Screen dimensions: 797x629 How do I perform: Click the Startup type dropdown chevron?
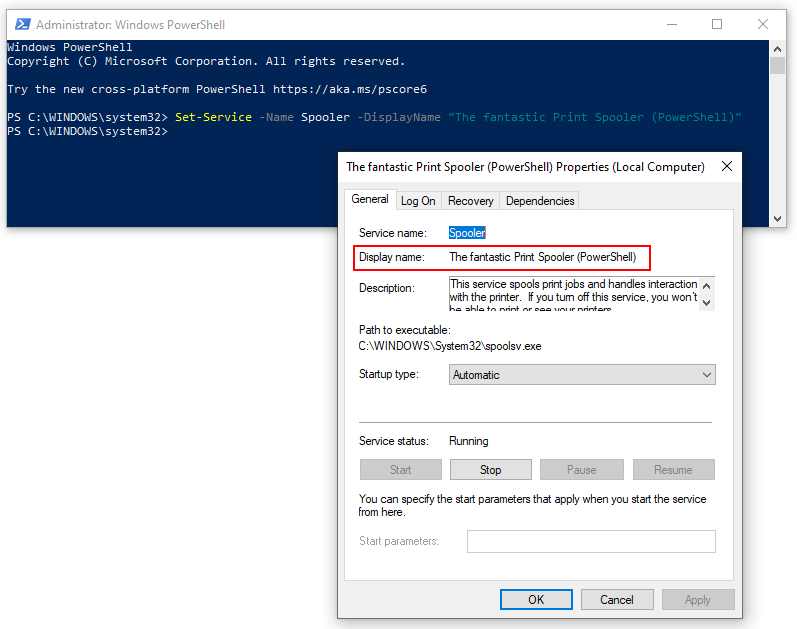point(706,375)
